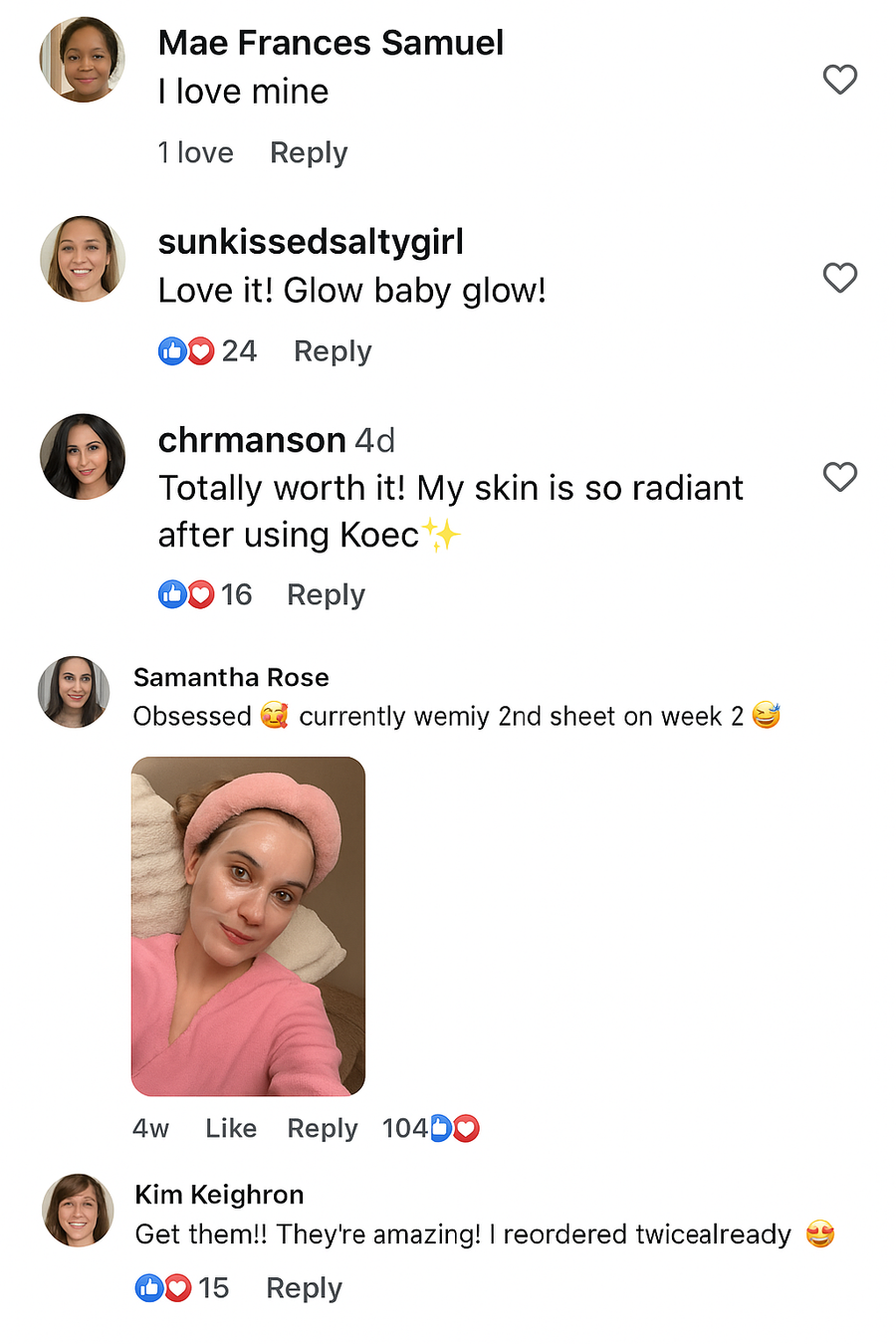Viewport: 896px width, 1344px height.
Task: Reply to Mae Frances Samuel's comment
Action: [x=309, y=153]
